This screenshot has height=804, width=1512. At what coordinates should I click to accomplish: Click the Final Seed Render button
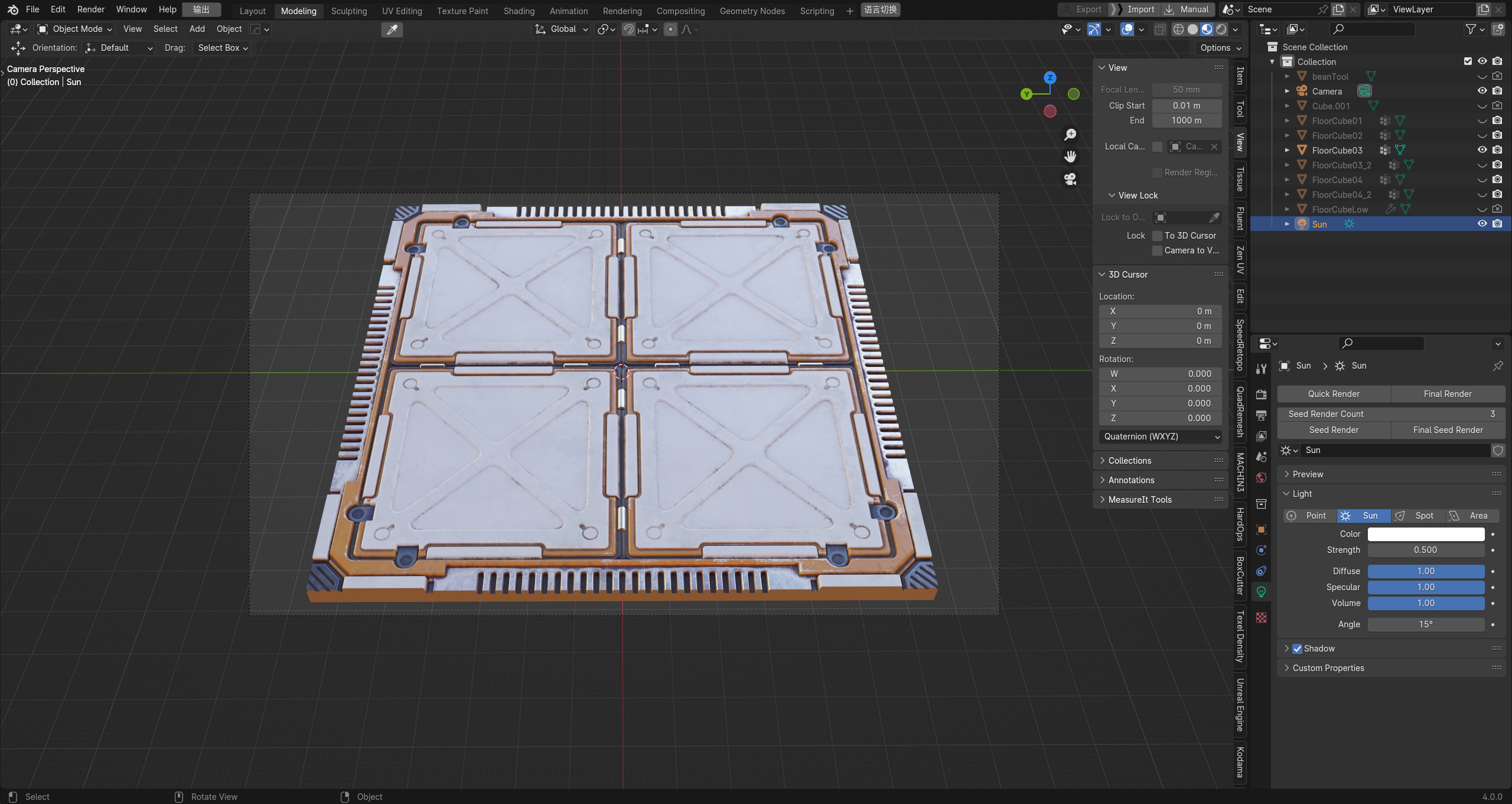click(1448, 430)
